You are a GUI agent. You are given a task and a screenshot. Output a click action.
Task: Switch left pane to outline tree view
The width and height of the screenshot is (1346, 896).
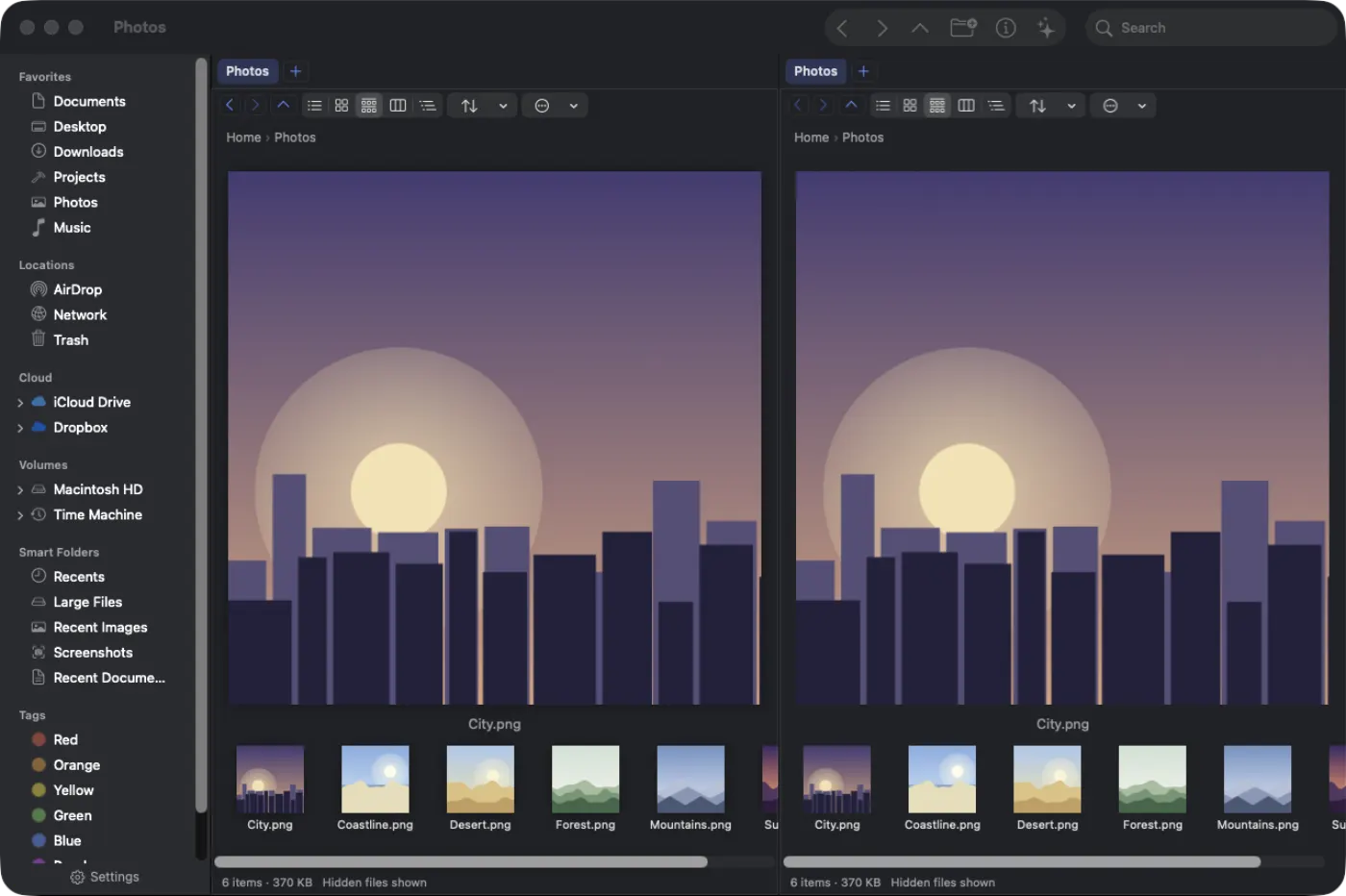point(428,106)
